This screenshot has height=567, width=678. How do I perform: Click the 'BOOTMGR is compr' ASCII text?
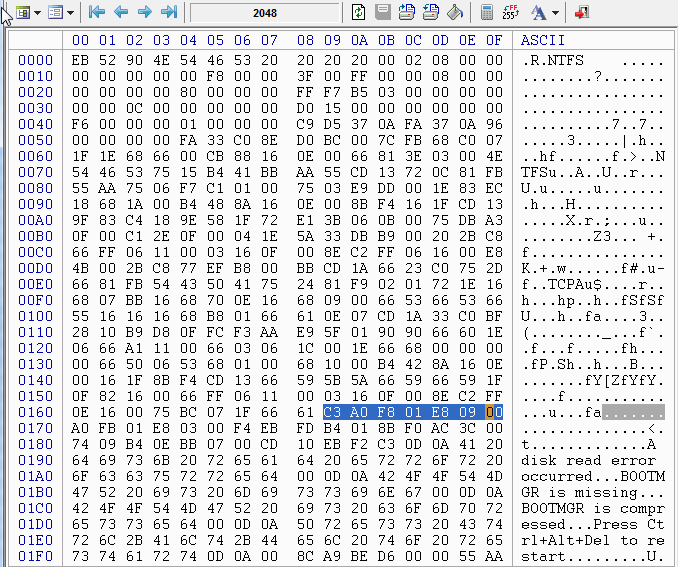coord(593,508)
